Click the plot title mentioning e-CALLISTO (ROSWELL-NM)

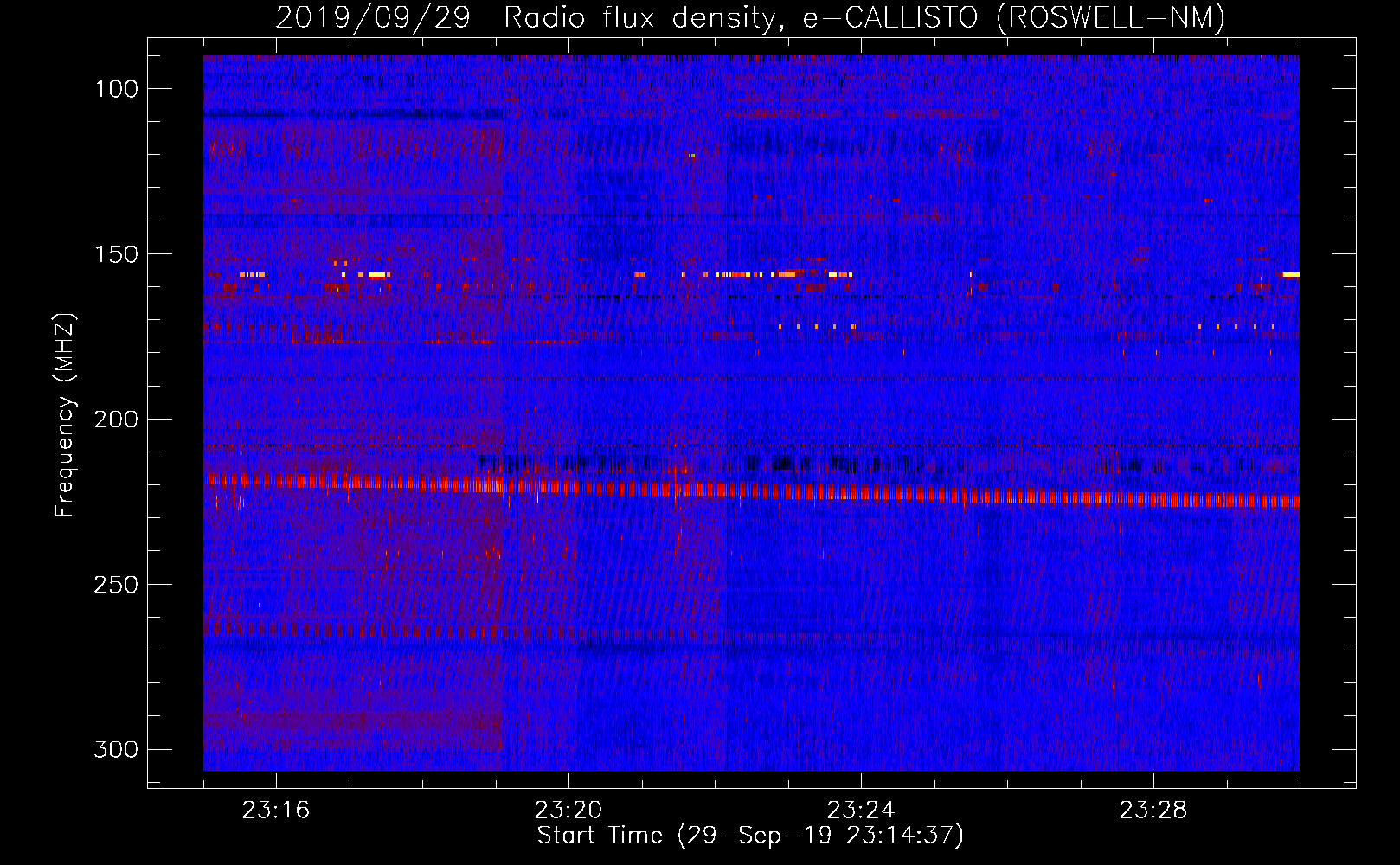[x=750, y=17]
